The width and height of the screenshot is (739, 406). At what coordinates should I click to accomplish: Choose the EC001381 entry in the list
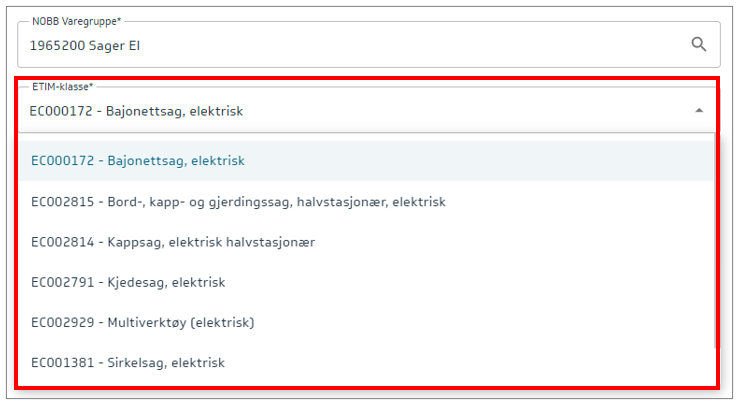[x=62, y=362]
